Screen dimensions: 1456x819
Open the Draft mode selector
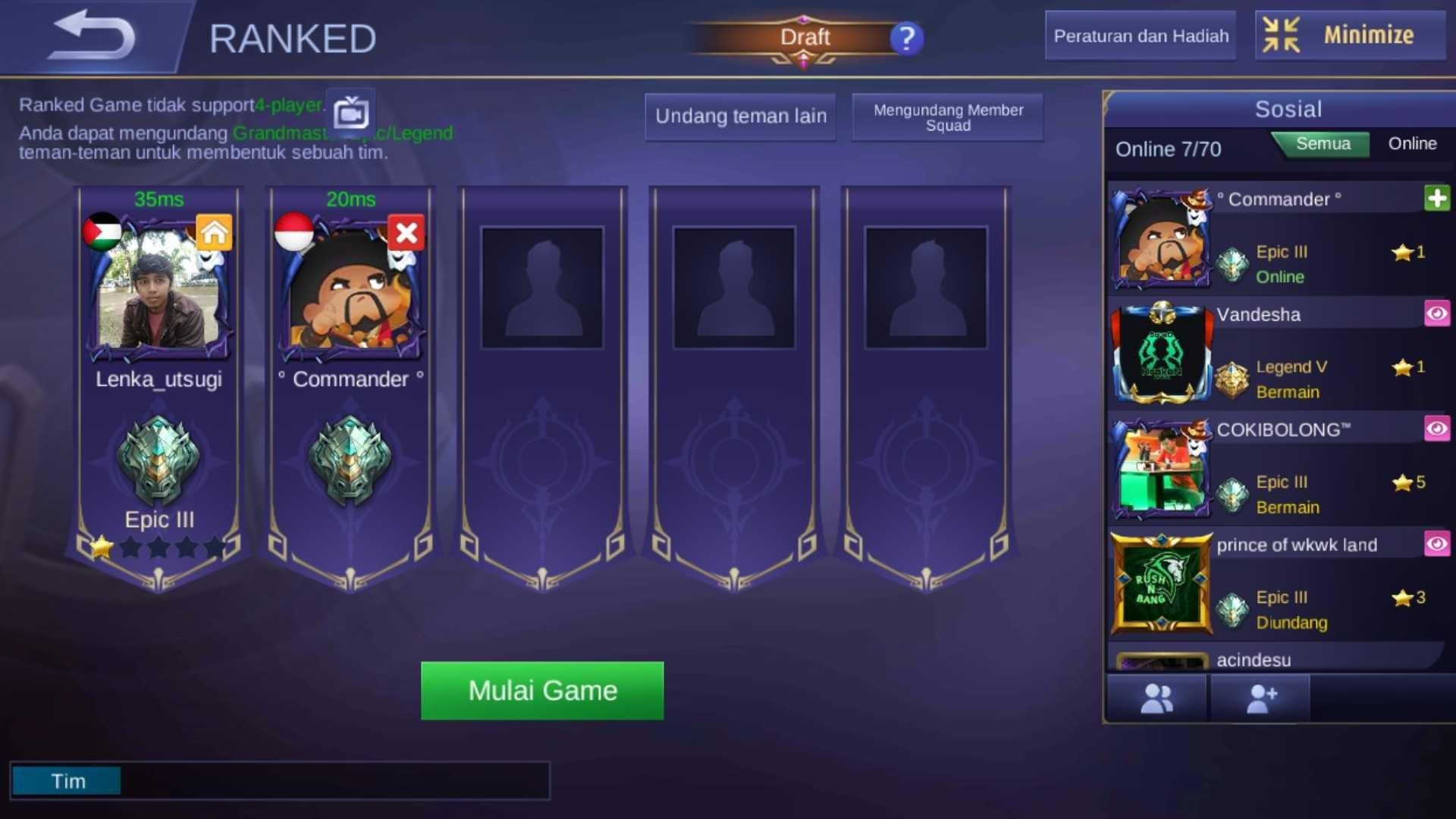coord(804,38)
